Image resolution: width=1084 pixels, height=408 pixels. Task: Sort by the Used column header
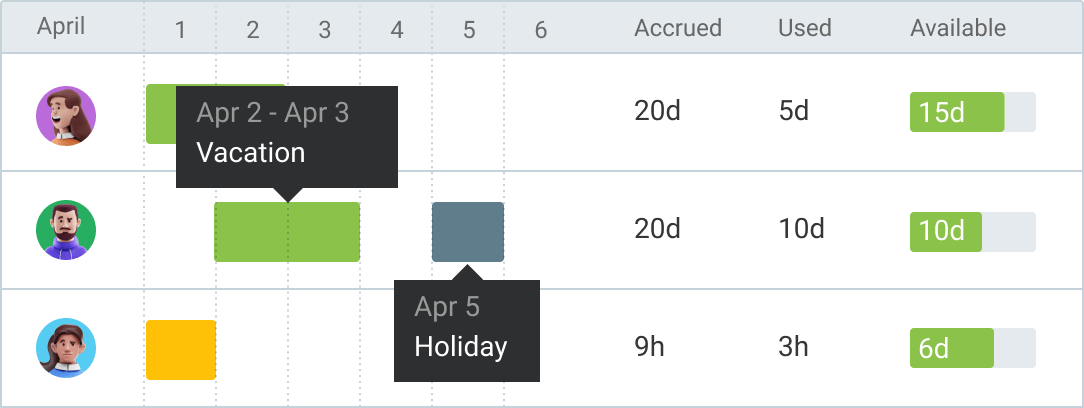pos(804,28)
